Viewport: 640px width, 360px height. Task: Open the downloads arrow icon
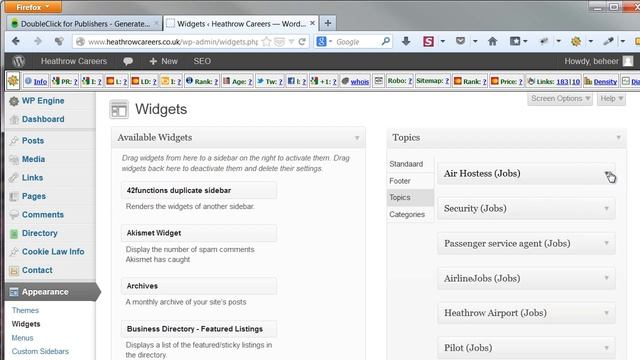pyautogui.click(x=406, y=41)
